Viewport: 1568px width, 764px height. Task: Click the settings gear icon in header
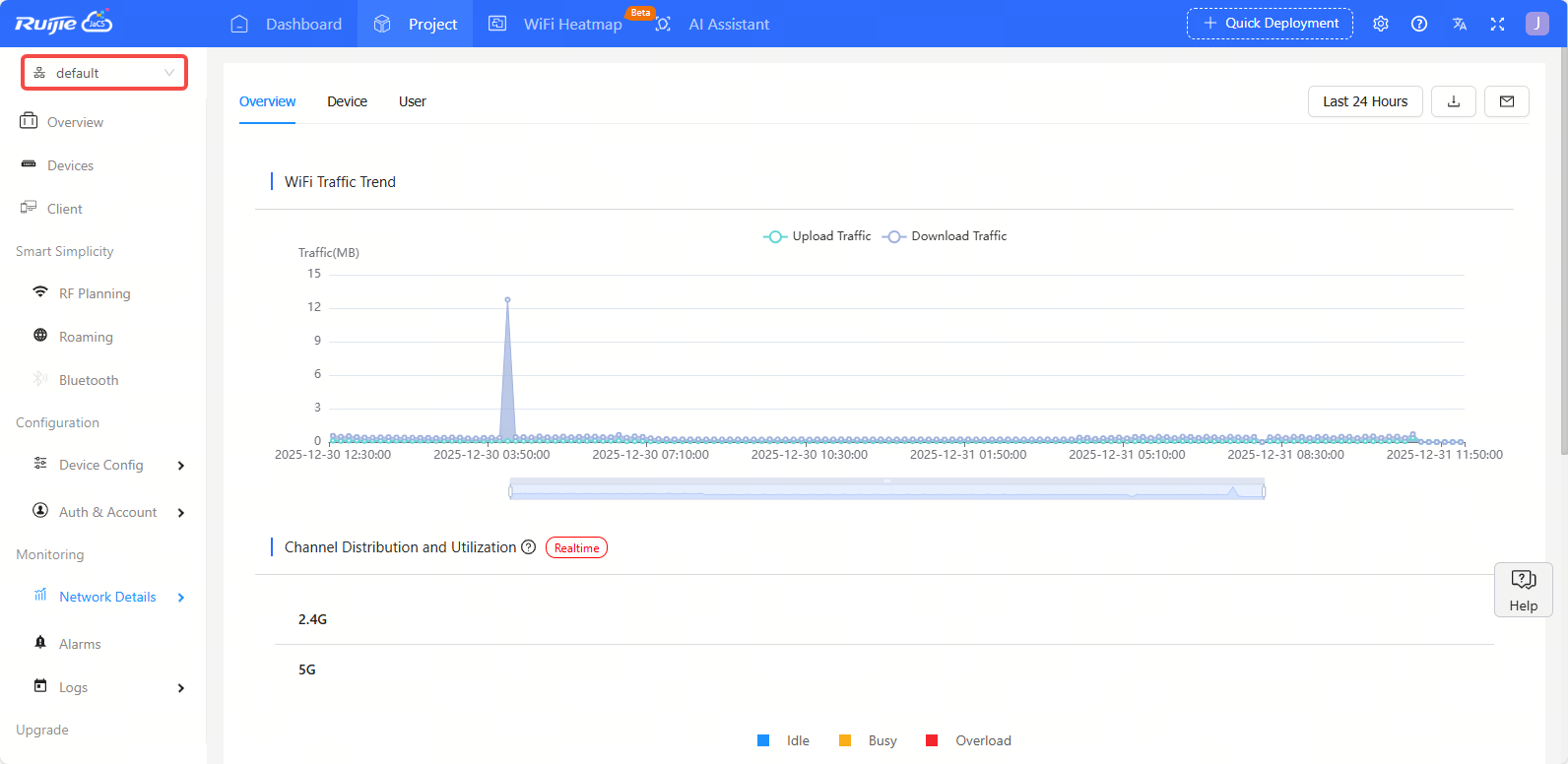(x=1381, y=24)
